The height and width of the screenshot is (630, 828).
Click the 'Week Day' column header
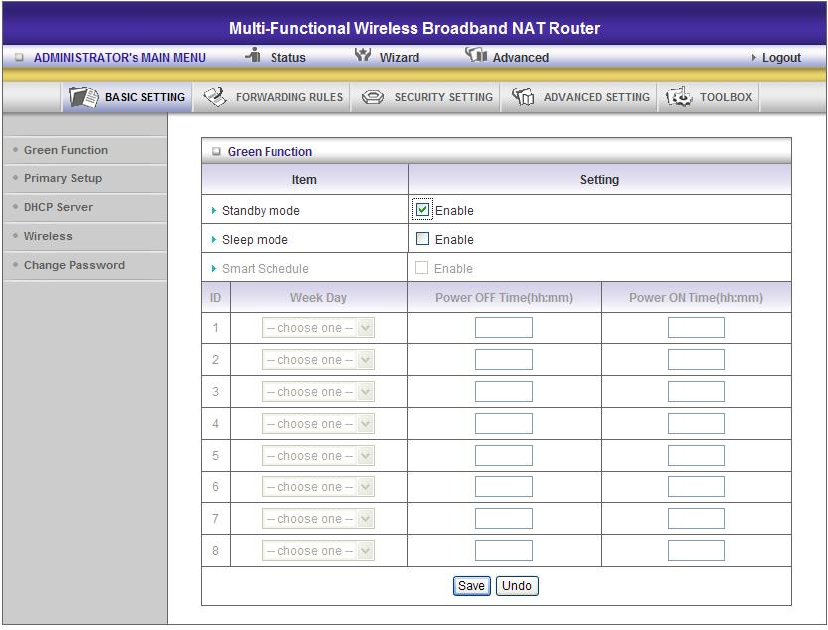pyautogui.click(x=318, y=298)
